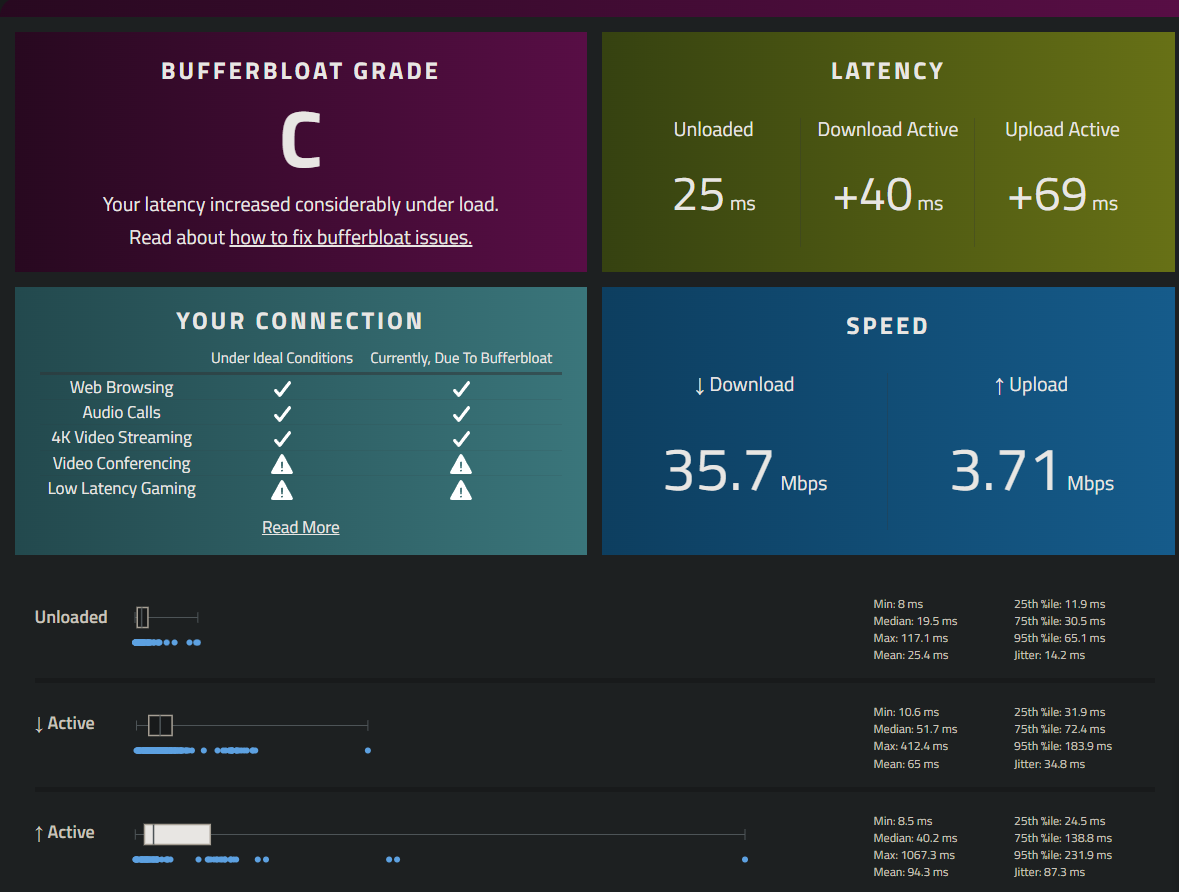
Task: Click the 25 ms unloaded latency value
Action: pos(714,195)
